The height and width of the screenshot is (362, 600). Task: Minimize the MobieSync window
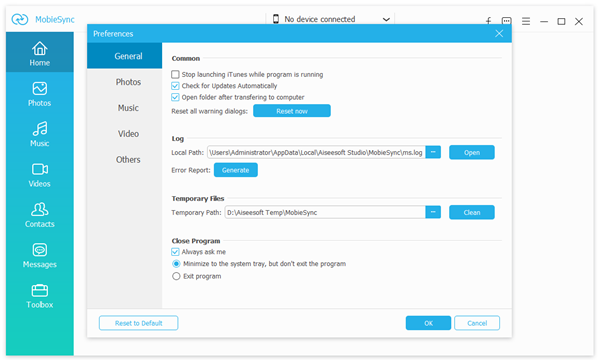(544, 22)
